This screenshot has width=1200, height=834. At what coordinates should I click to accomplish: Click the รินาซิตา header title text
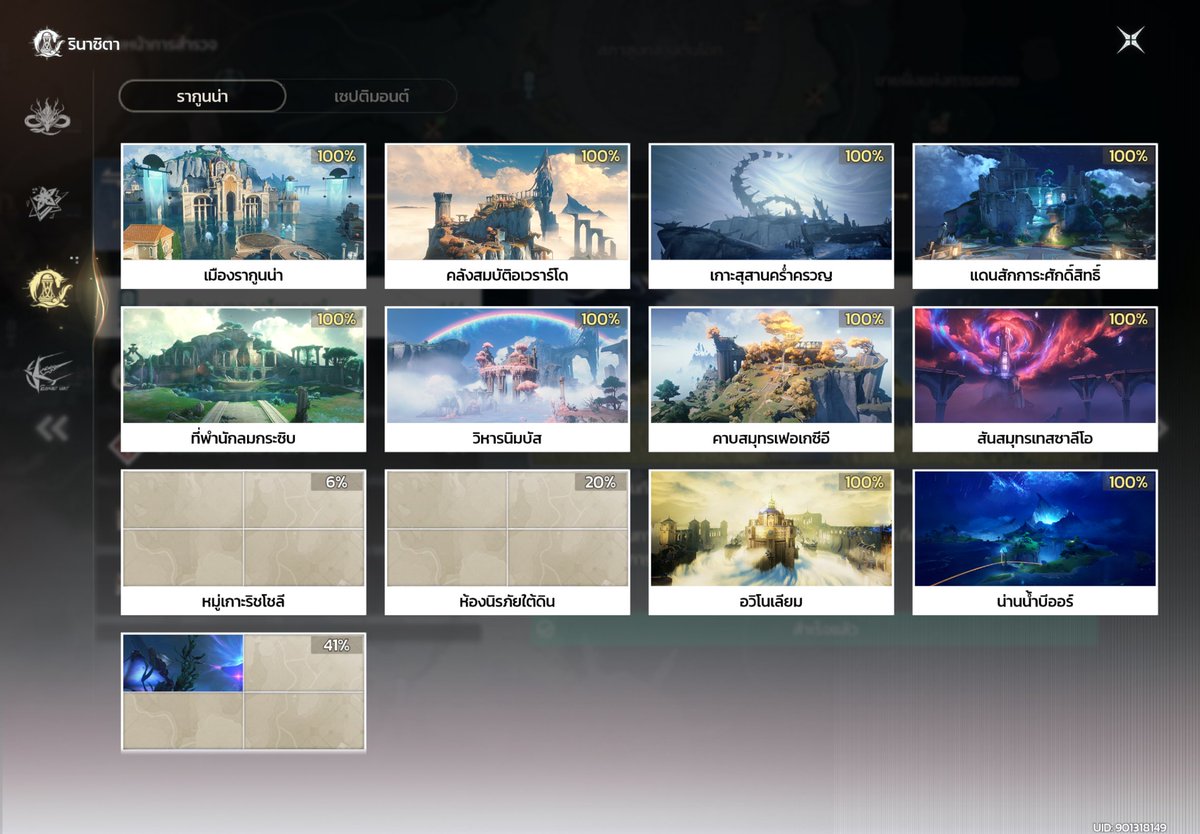tap(94, 44)
